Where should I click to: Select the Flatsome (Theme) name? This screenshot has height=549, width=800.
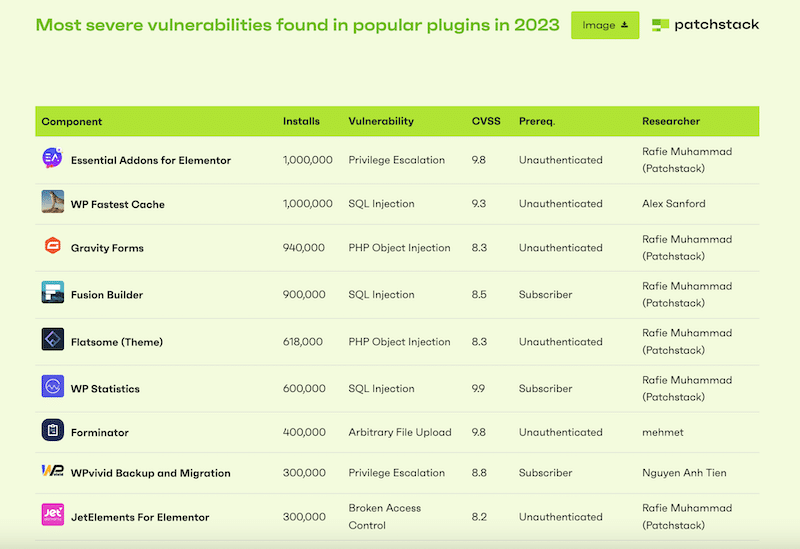point(116,342)
